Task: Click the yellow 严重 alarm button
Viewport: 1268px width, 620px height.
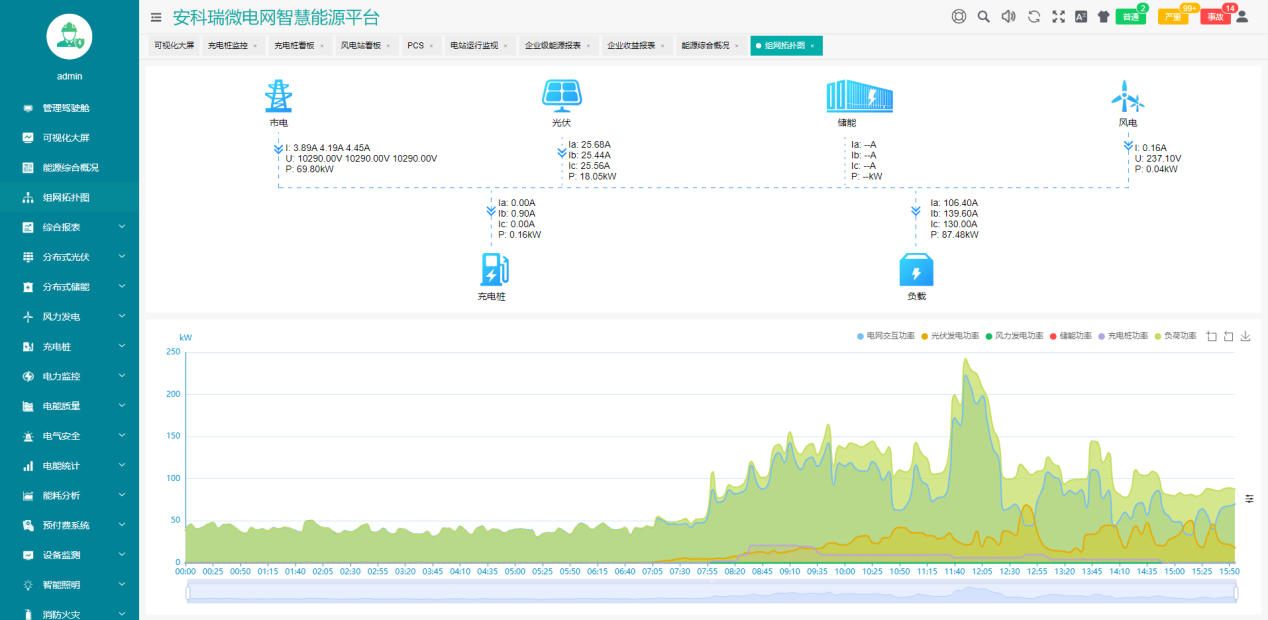Action: 1172,17
